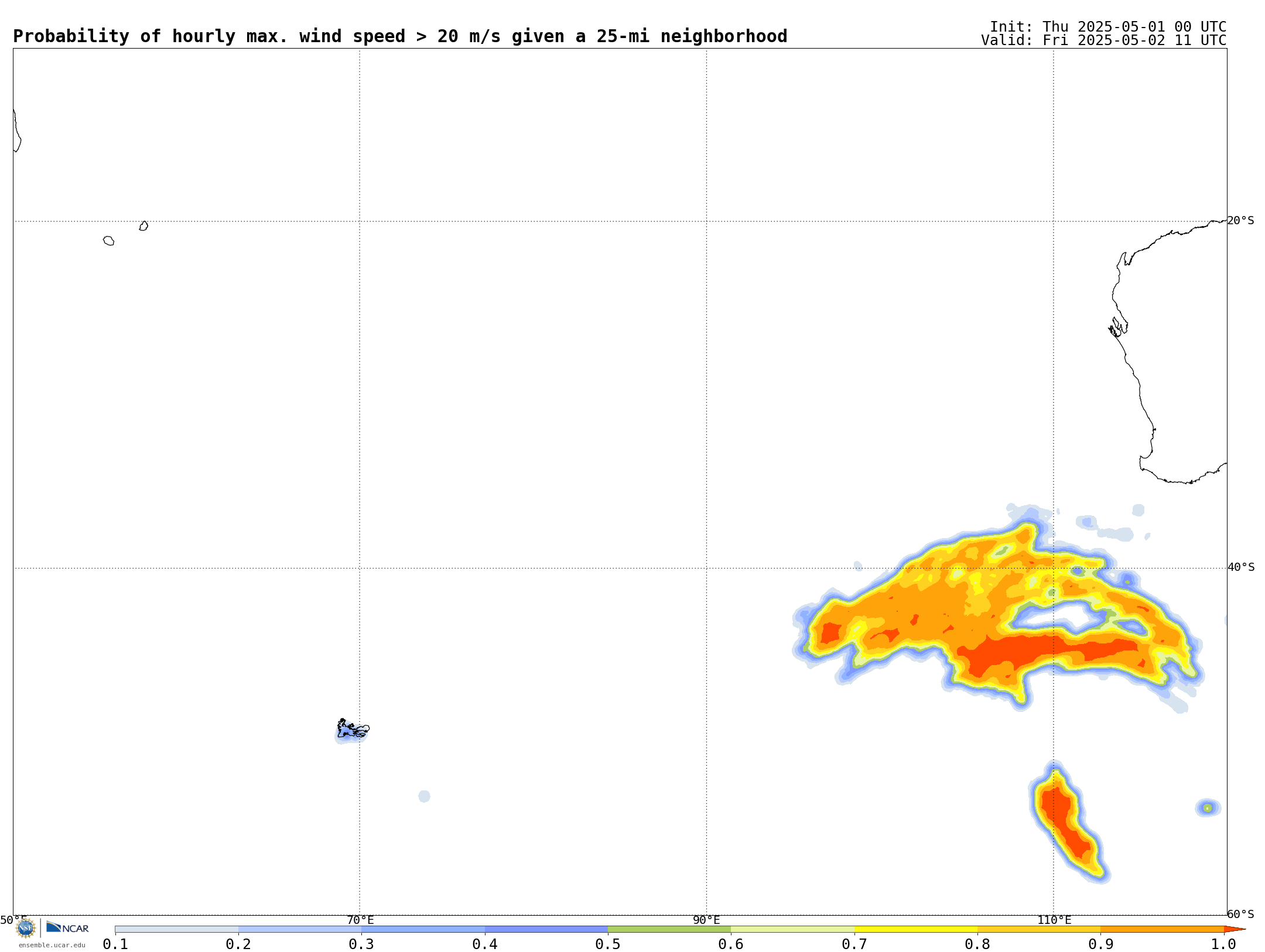Viewport: 1265px width, 952px height.
Task: Select the Valid: Fri 2025-05-02 11 UTC text
Action: pos(1104,40)
